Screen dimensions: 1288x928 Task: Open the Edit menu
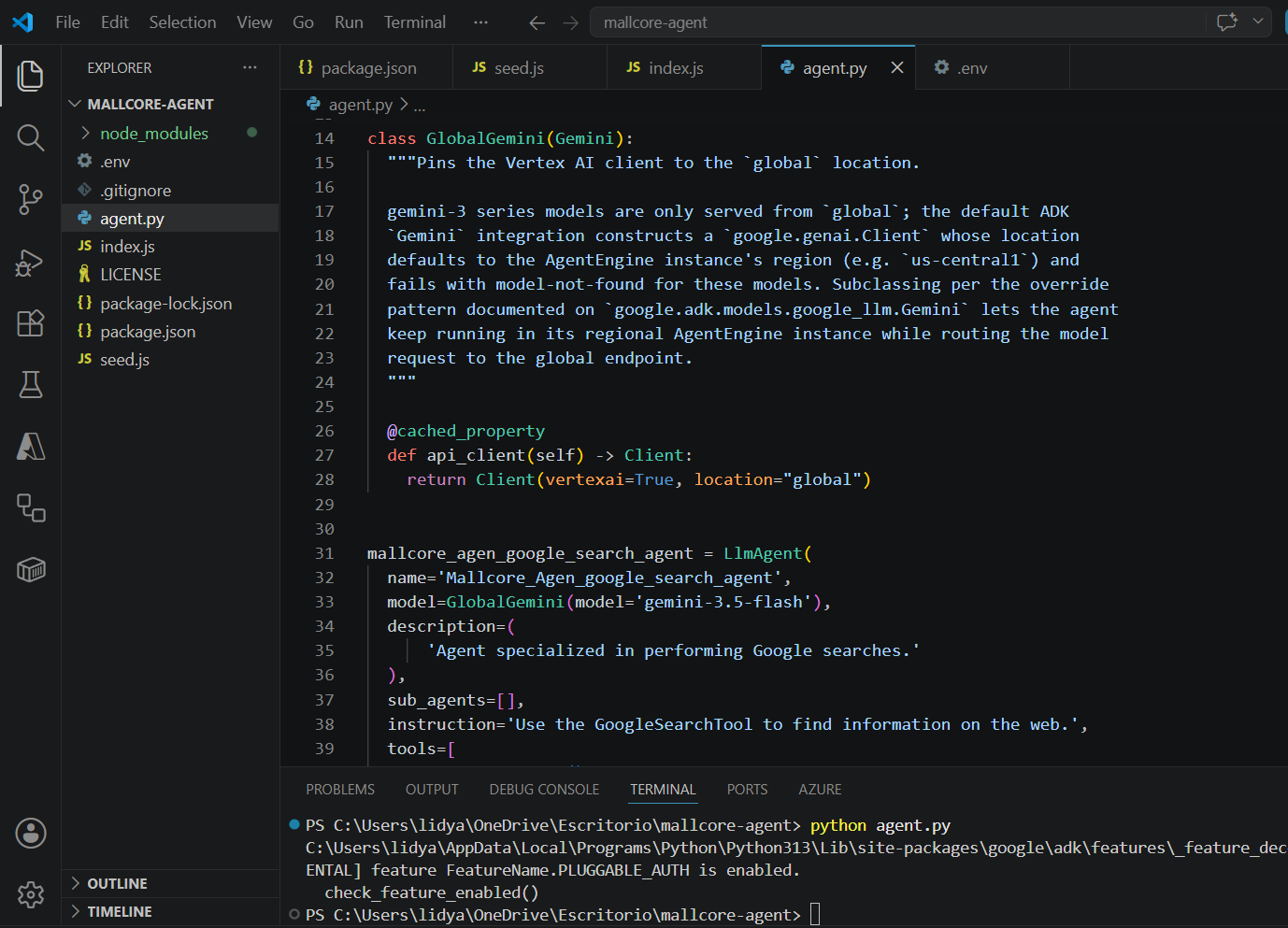click(x=115, y=22)
